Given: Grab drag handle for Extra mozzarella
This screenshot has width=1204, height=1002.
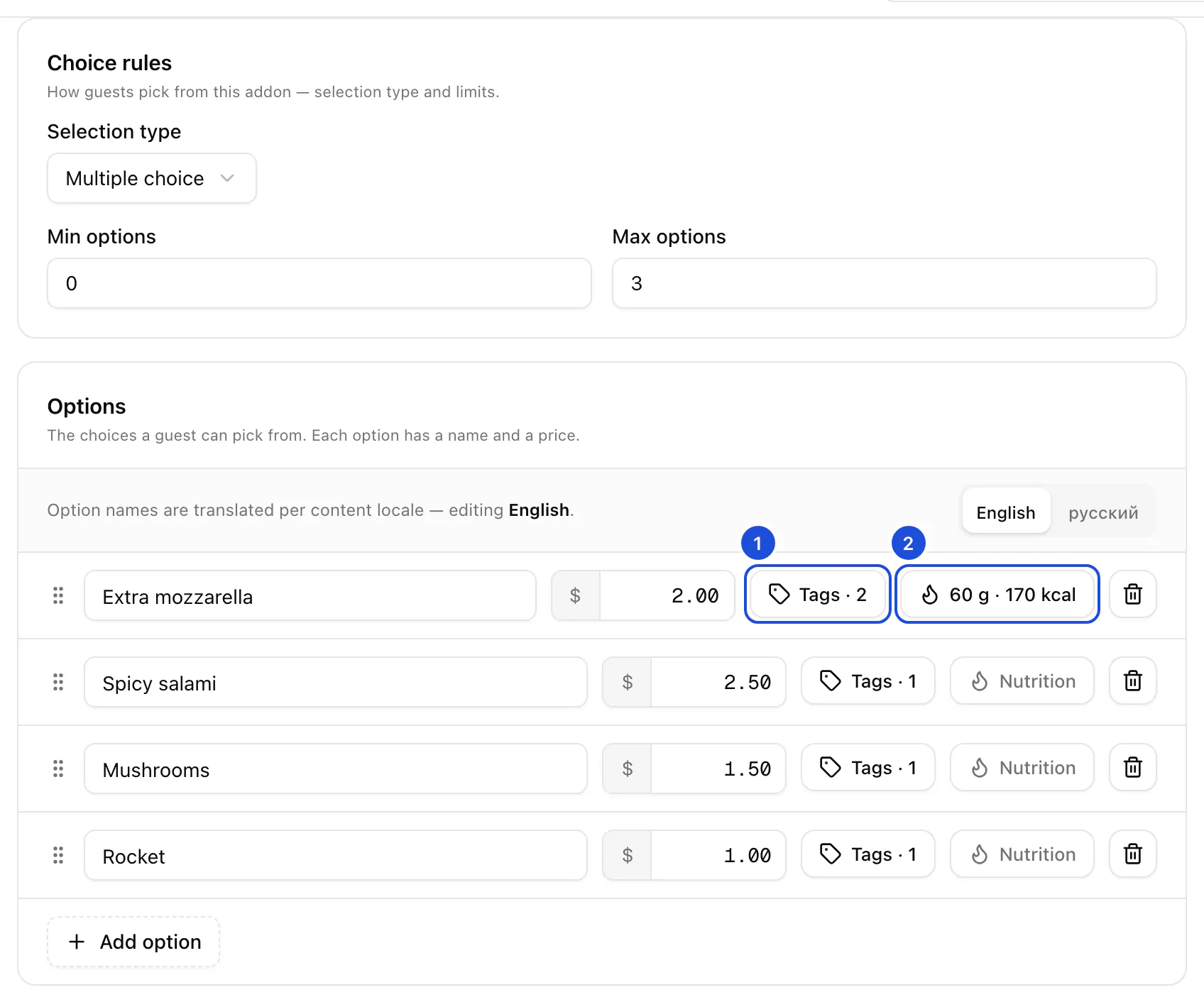Looking at the screenshot, I should click(58, 595).
